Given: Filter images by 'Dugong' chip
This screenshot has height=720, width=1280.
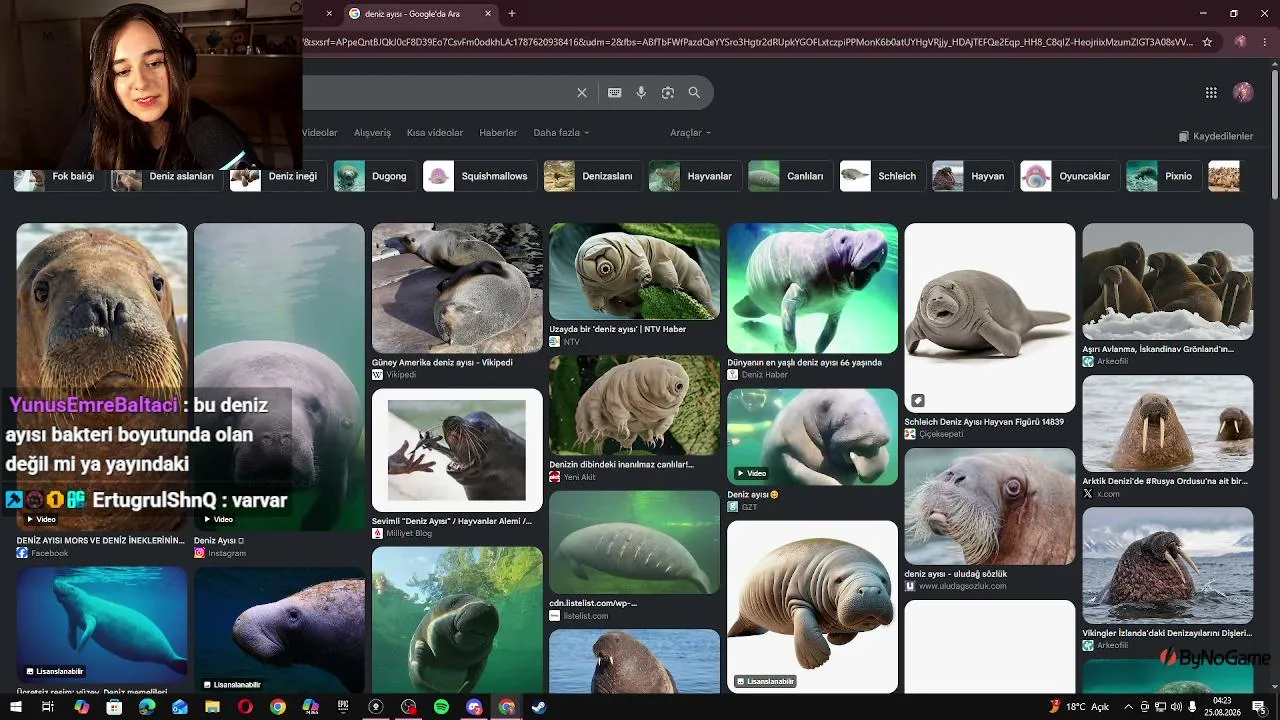Looking at the screenshot, I should pos(375,176).
